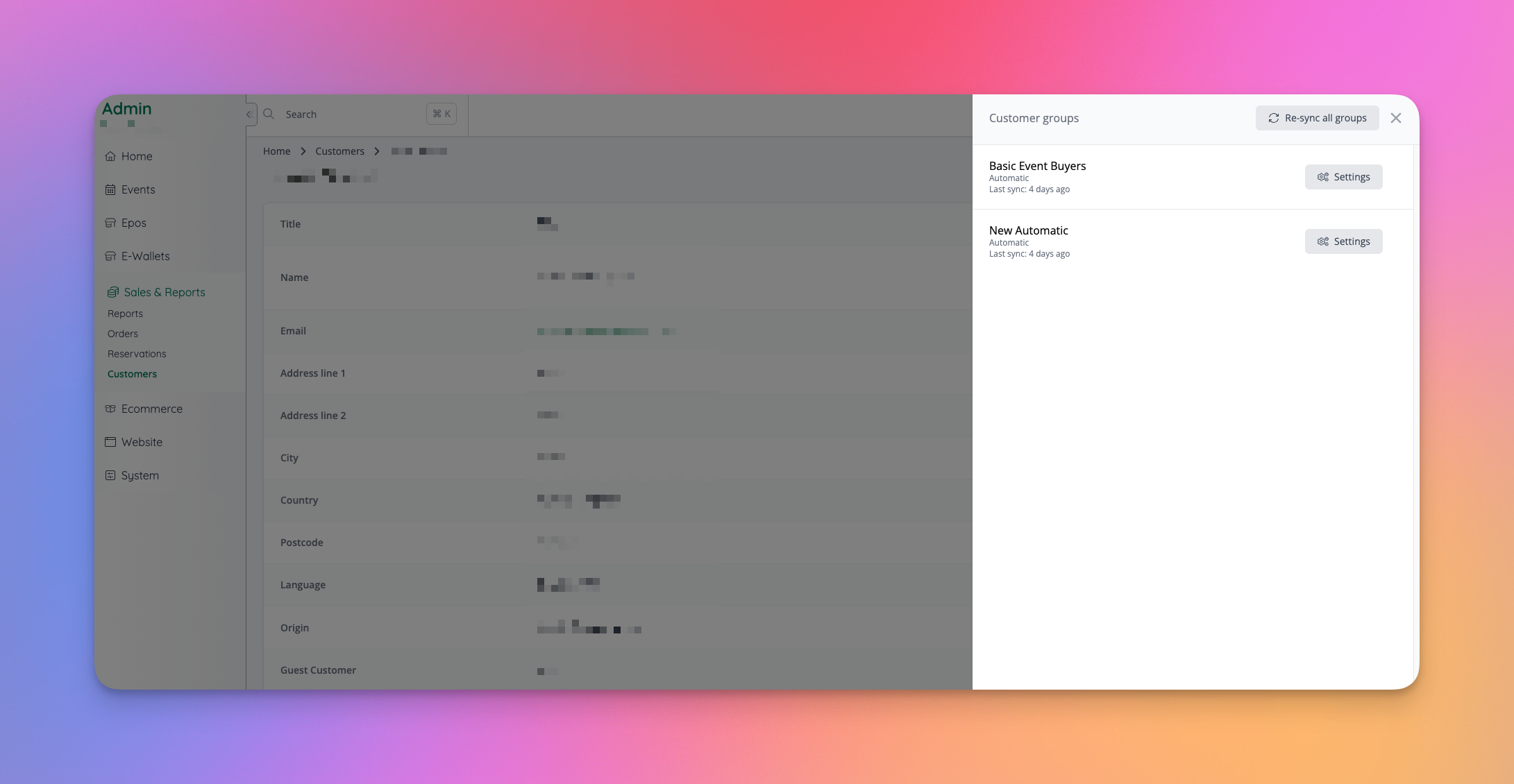The image size is (1514, 784).
Task: Open the Orders submenu item
Action: 123,334
